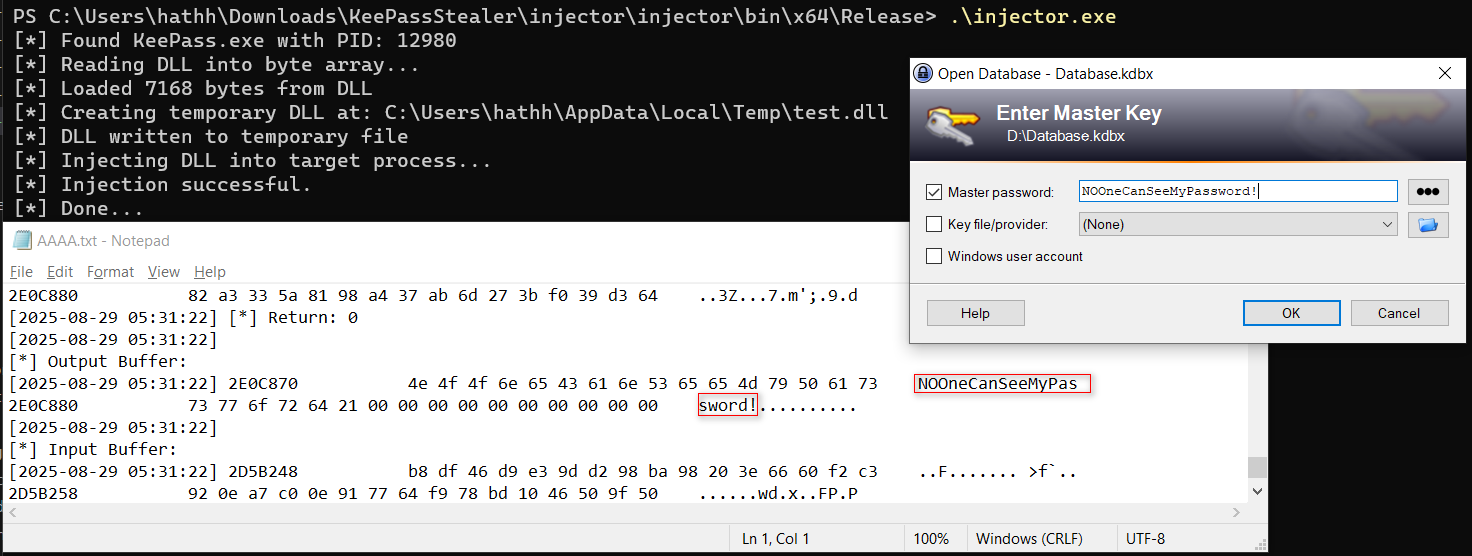The image size is (1472, 556).
Task: Open Notepad File menu
Action: coord(21,272)
